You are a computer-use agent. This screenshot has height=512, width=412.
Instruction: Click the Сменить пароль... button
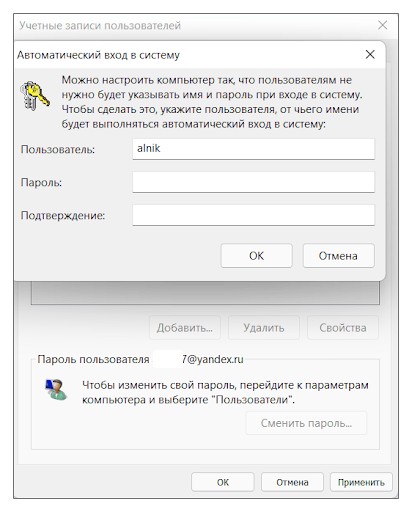pos(306,423)
